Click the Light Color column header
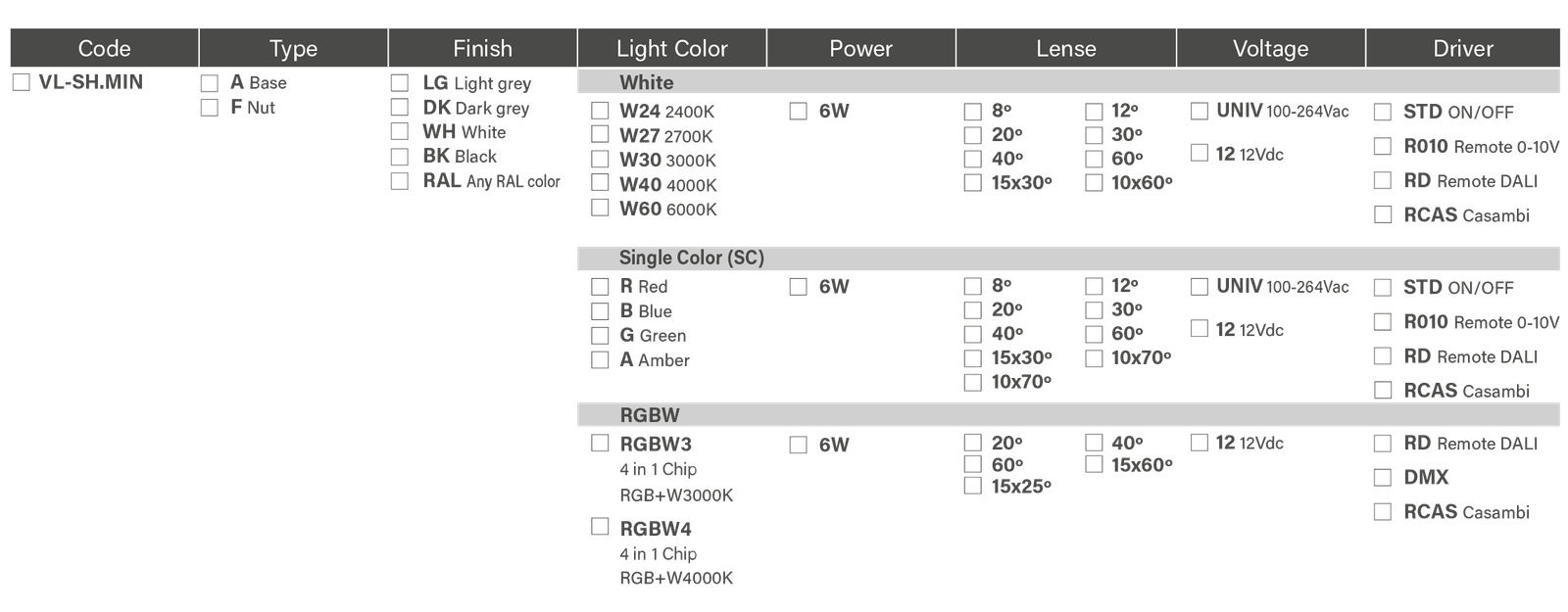The image size is (1568, 612). pyautogui.click(x=671, y=48)
